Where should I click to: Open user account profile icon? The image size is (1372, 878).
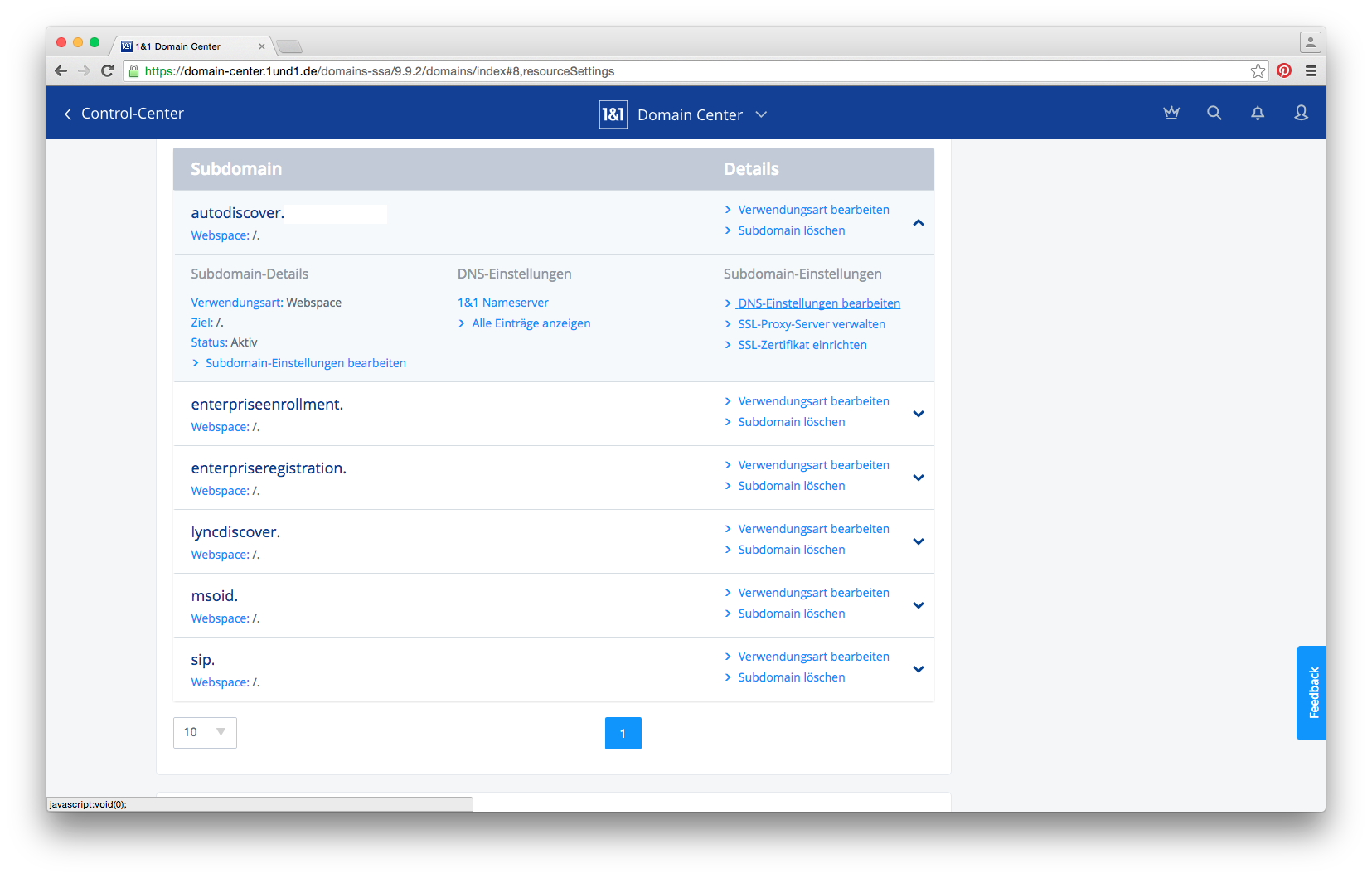tap(1301, 113)
